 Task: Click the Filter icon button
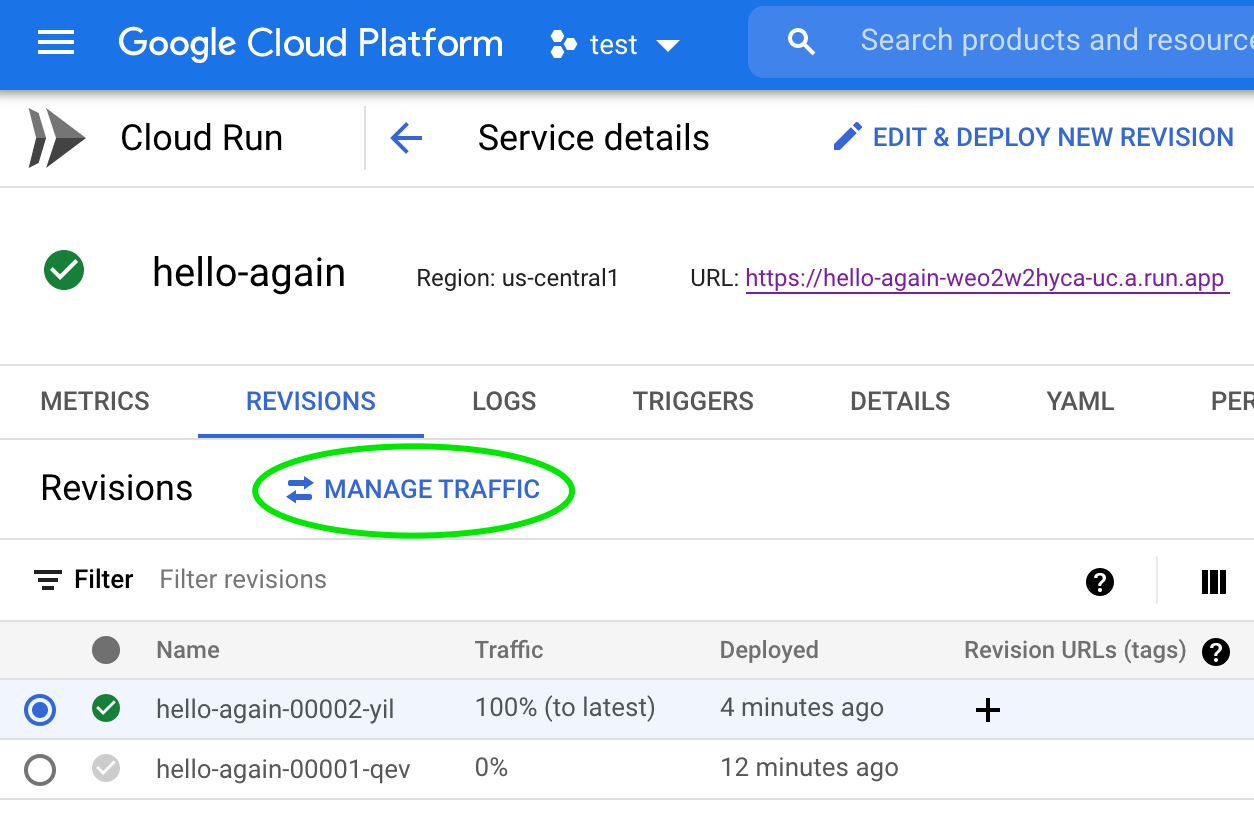pos(47,580)
